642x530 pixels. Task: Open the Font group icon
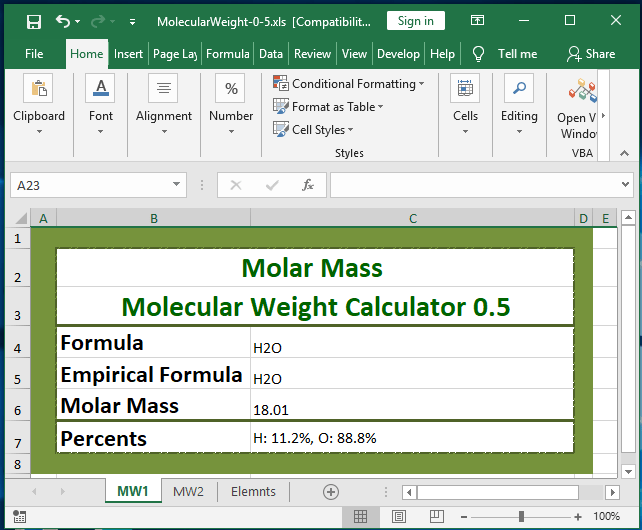[100, 88]
